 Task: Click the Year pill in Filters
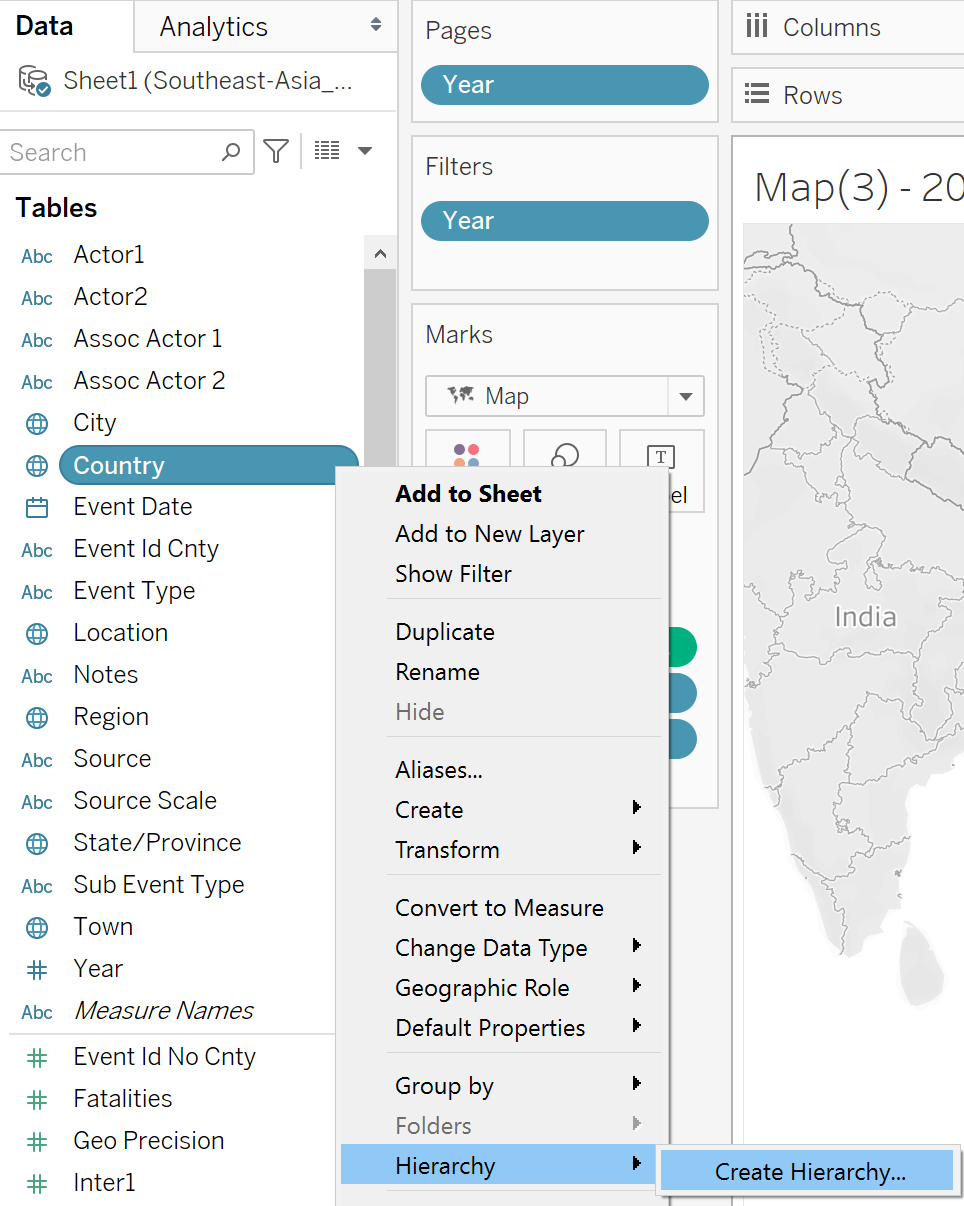[564, 221]
